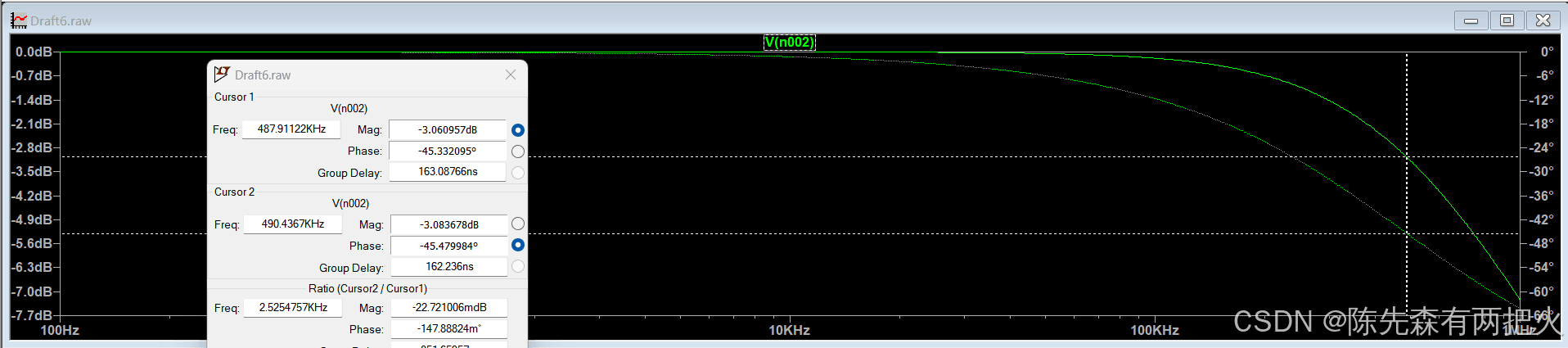Select Cursor 1 Mag radio button
Viewport: 1568px width, 348px height.
tap(518, 130)
